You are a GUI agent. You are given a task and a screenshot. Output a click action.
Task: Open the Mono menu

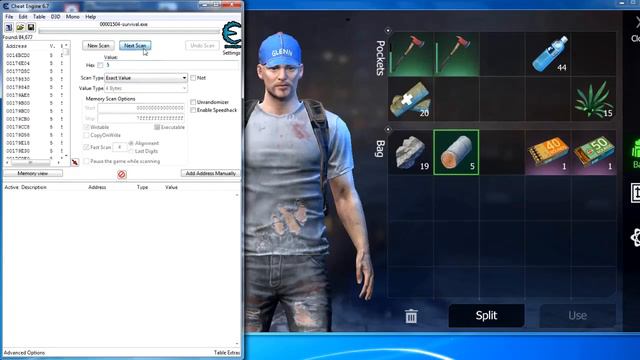(73, 17)
